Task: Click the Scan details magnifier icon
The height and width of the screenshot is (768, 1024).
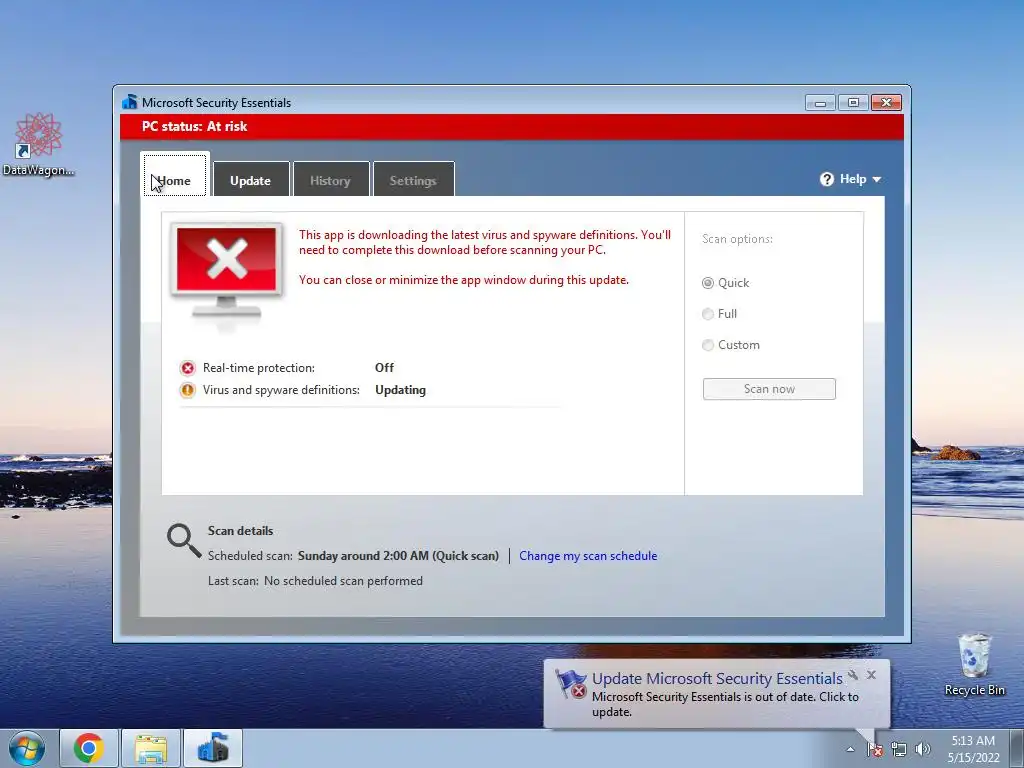Action: click(184, 541)
